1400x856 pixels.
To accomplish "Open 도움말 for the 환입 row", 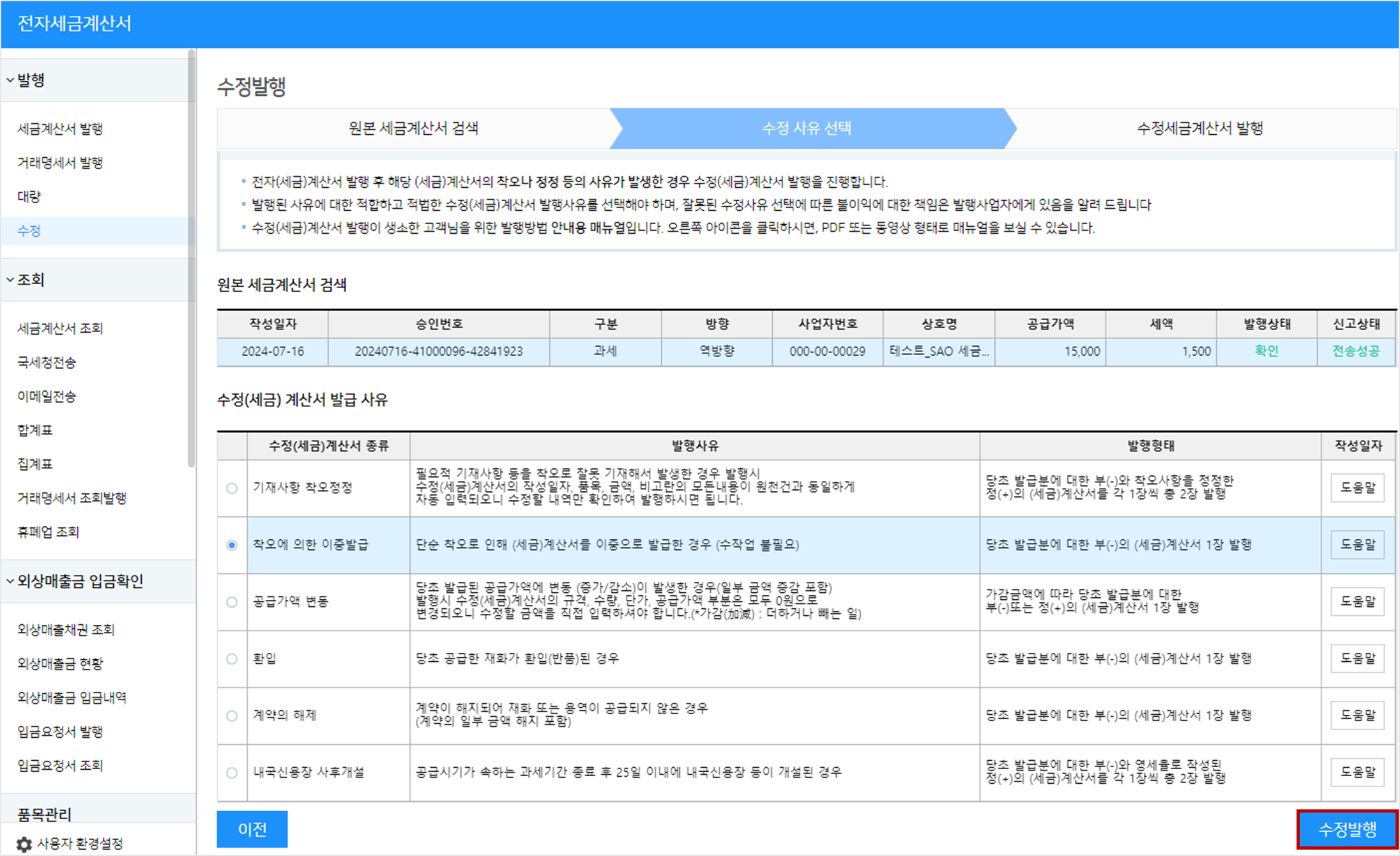I will 1357,659.
